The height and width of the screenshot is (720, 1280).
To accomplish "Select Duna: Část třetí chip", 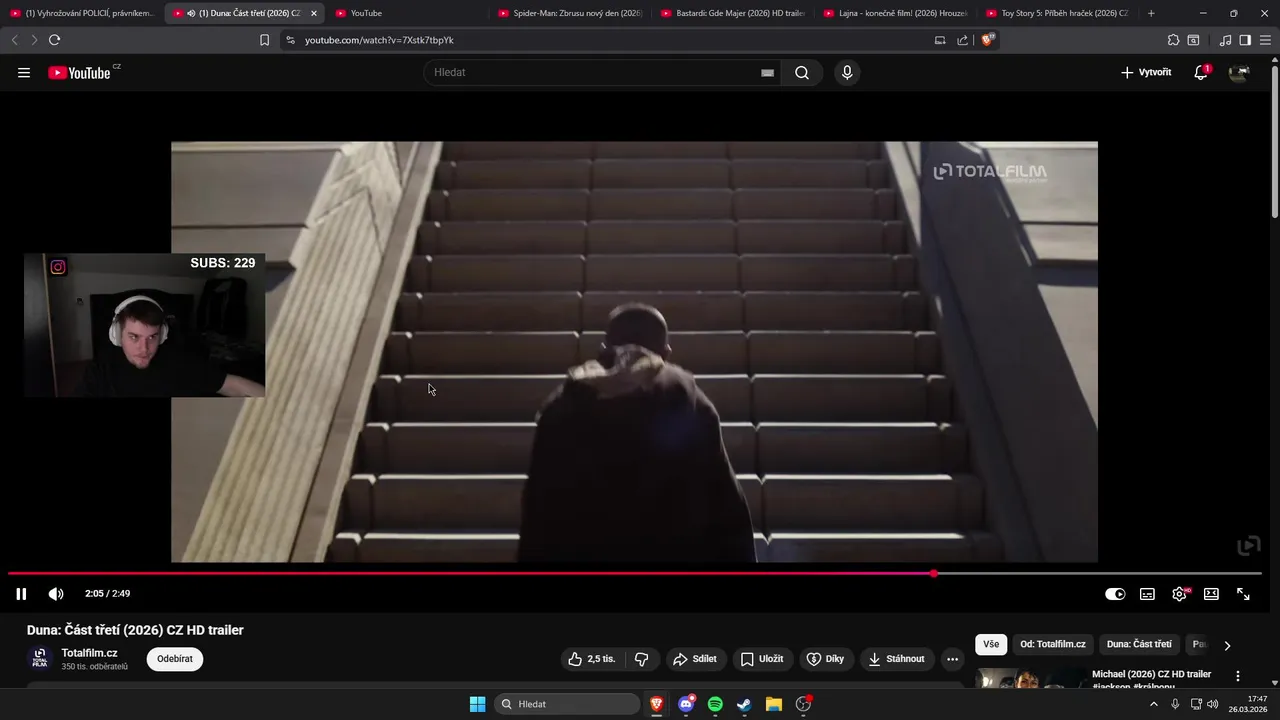I will pos(1139,645).
